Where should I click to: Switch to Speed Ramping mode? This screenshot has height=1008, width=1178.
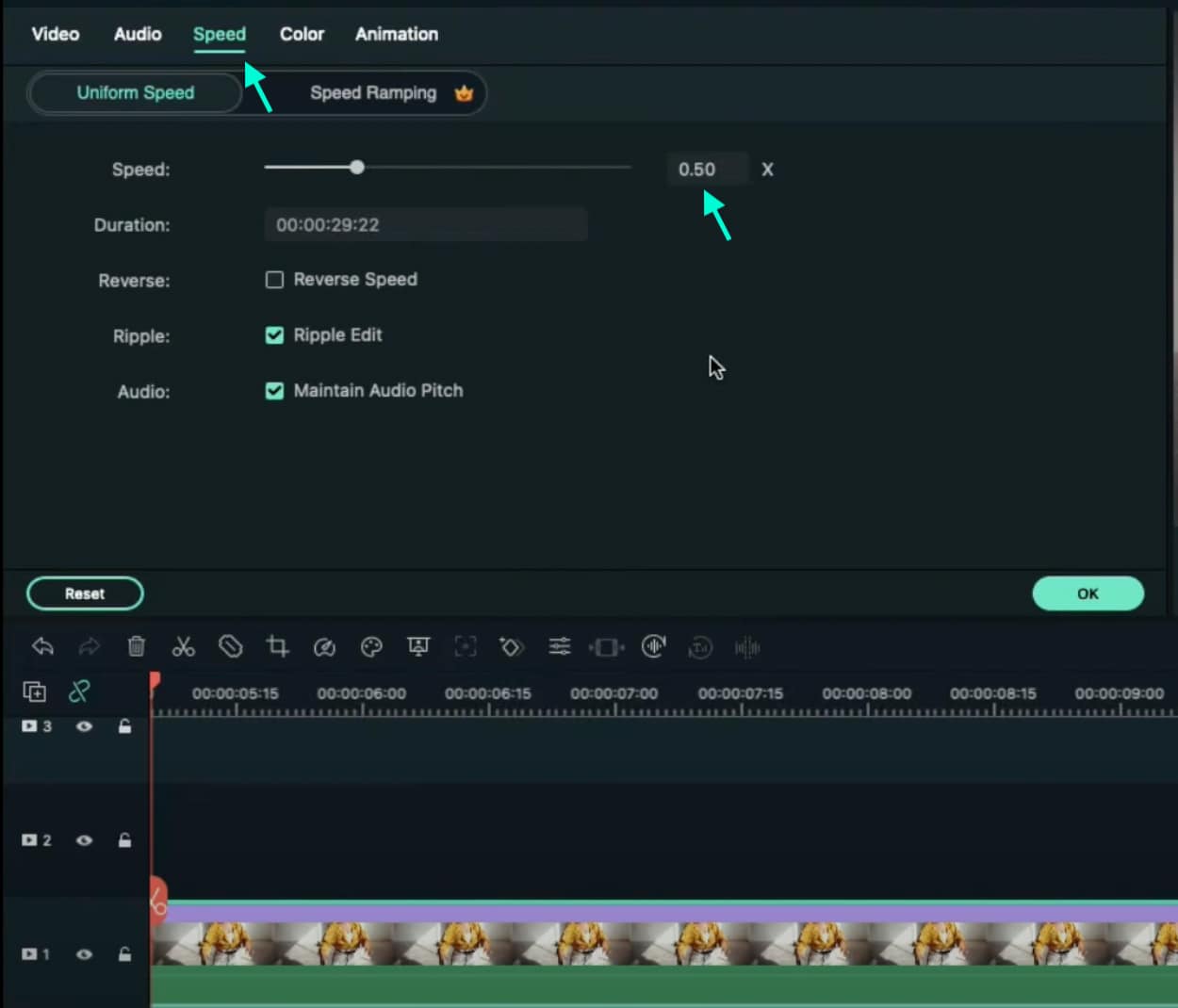[x=373, y=93]
